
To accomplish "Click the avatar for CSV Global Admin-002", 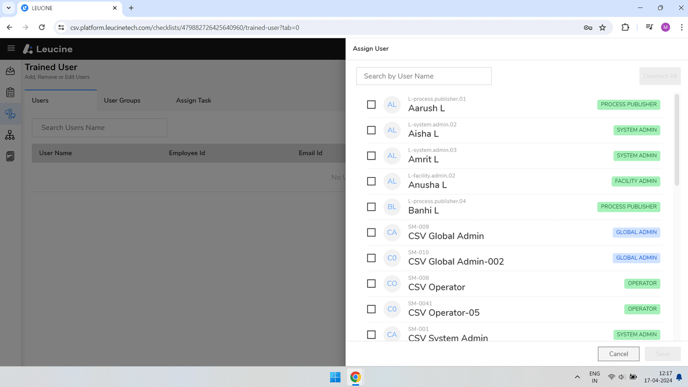I will 392,258.
